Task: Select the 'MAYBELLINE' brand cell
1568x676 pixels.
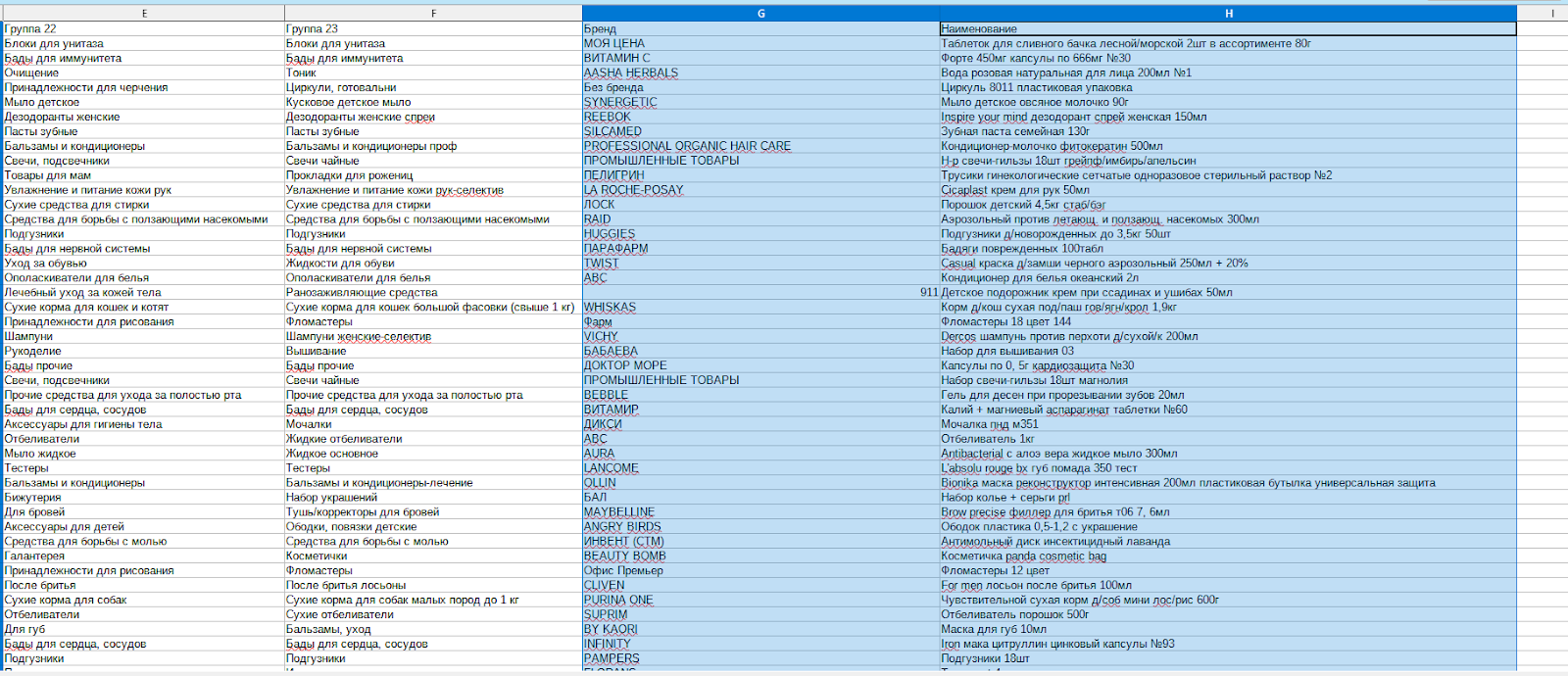Action: click(761, 511)
